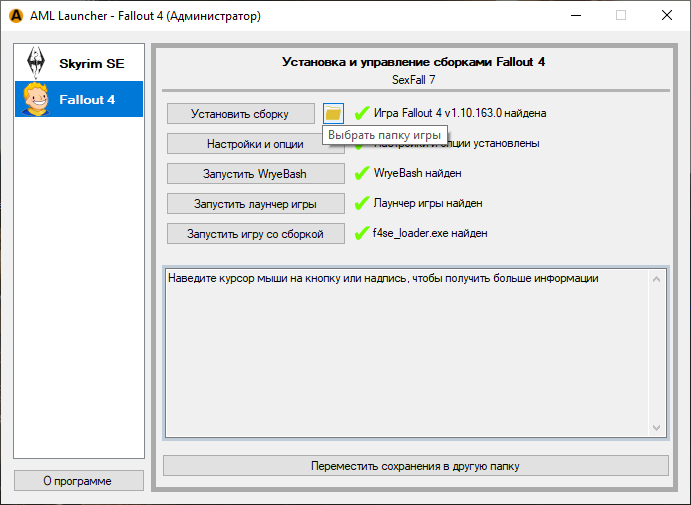This screenshot has width=691, height=505.
Task: Click the info box scrollbar up arrow
Action: point(657,277)
